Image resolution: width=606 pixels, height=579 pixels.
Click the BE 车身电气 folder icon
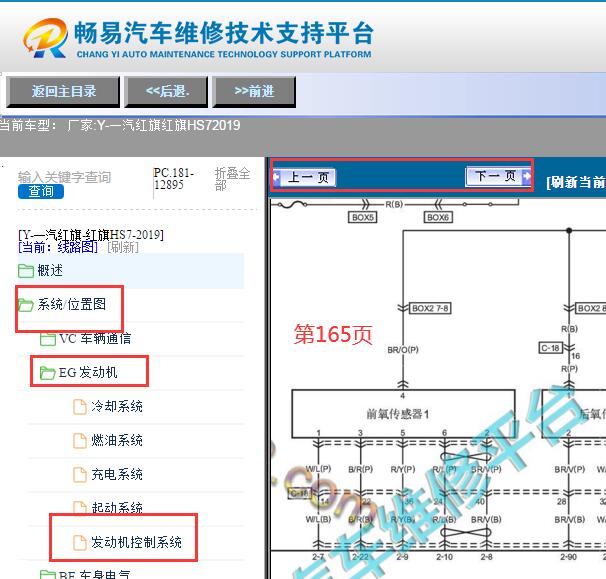48,574
